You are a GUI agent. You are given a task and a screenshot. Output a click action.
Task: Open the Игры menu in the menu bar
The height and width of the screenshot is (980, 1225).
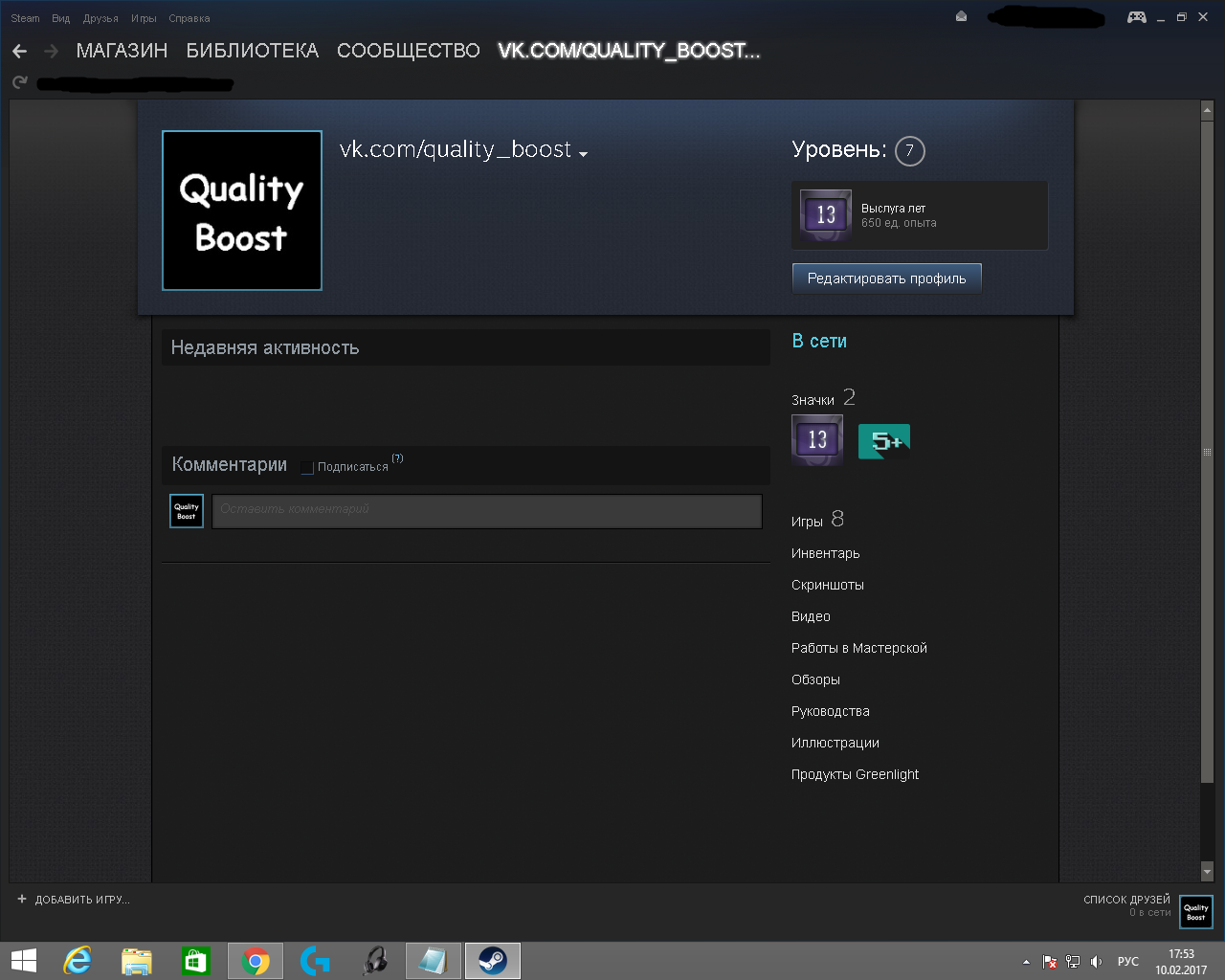click(144, 18)
